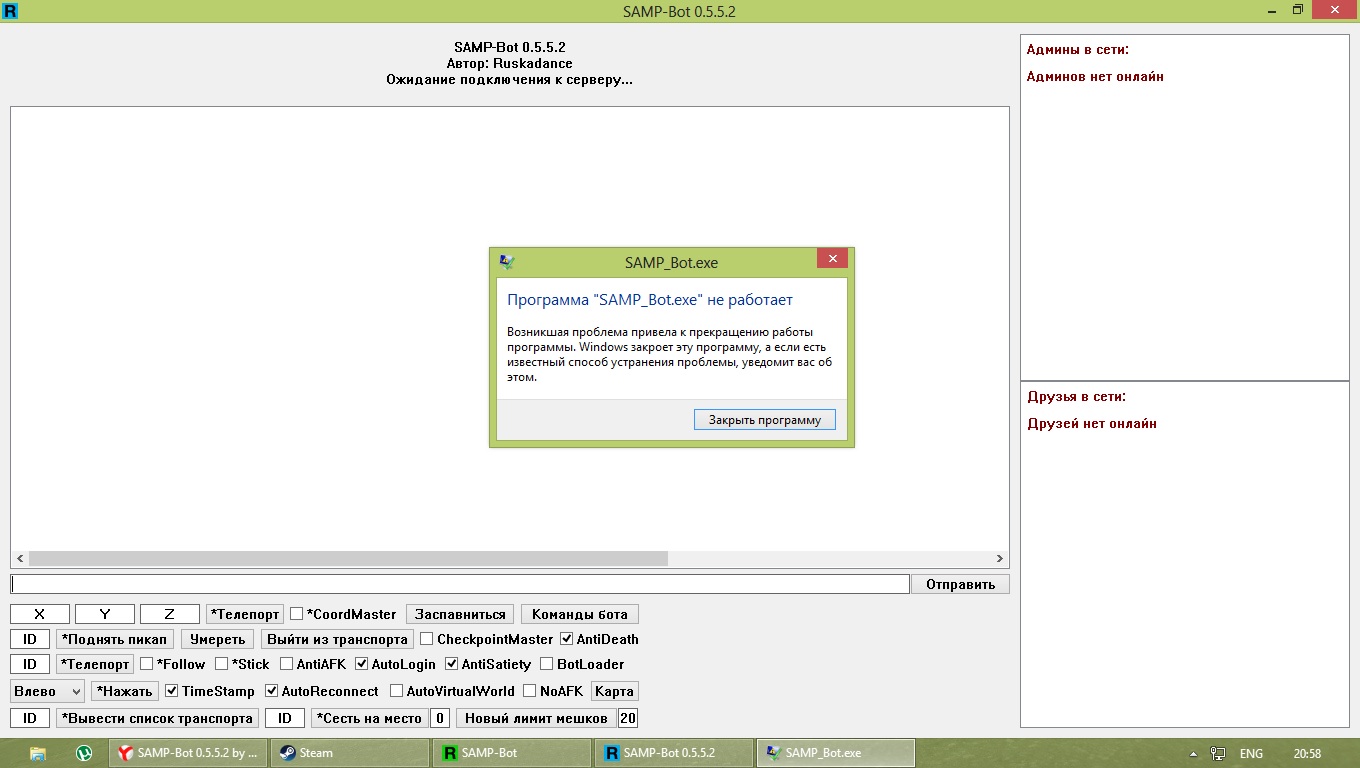Click the X coordinate field
The height and width of the screenshot is (768, 1360).
(40, 614)
